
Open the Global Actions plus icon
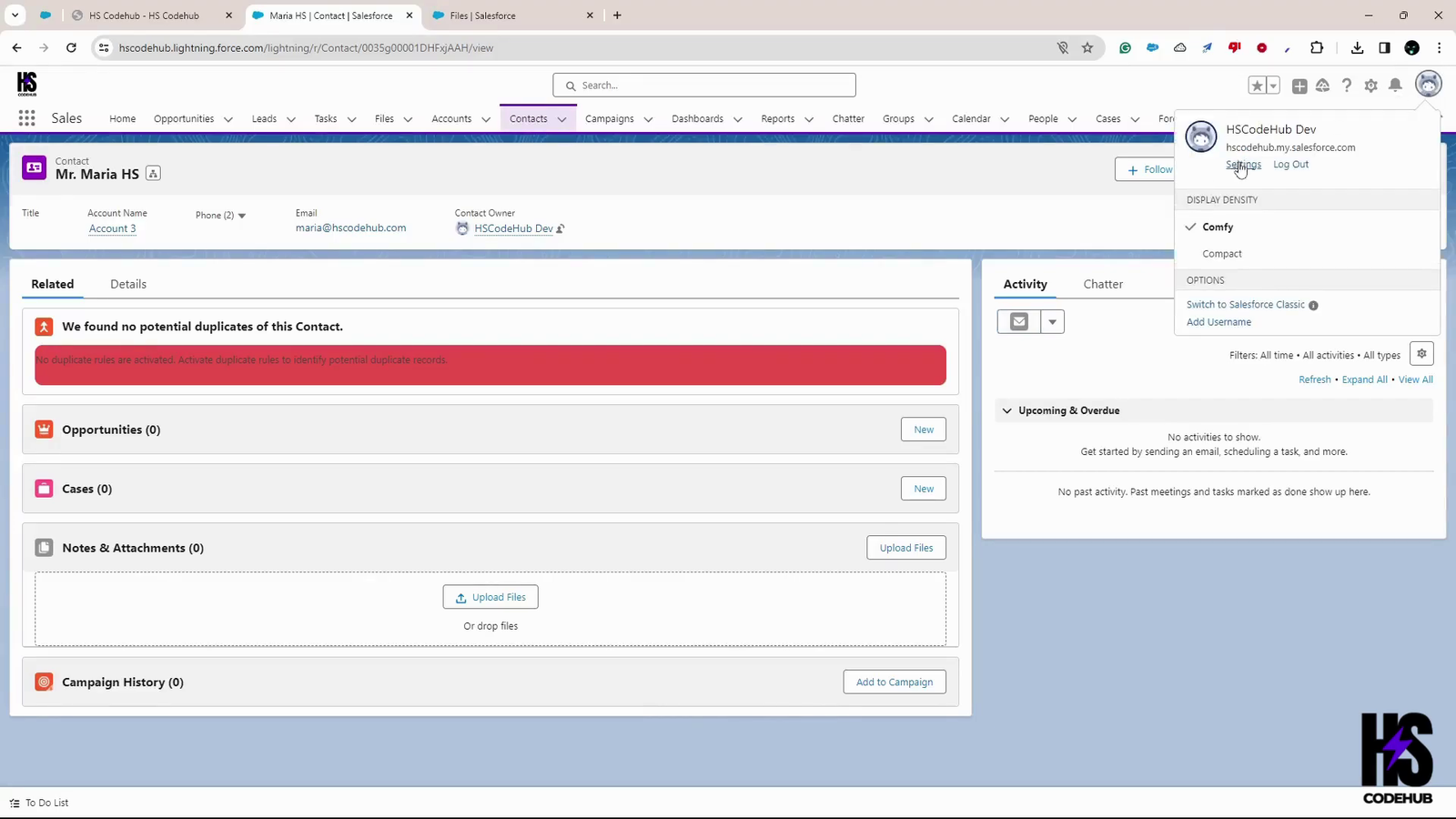coord(1299,86)
